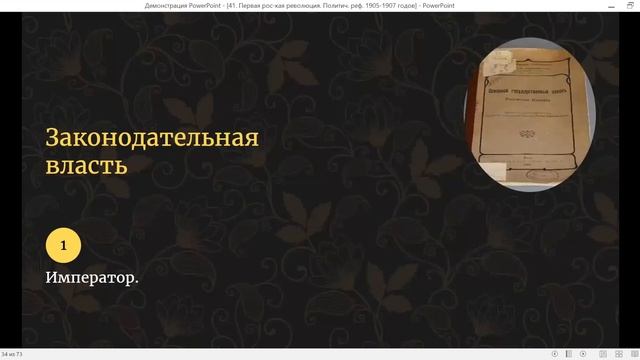Switch to Normal view from the status bar
The width and height of the screenshot is (640, 360).
[603, 354]
